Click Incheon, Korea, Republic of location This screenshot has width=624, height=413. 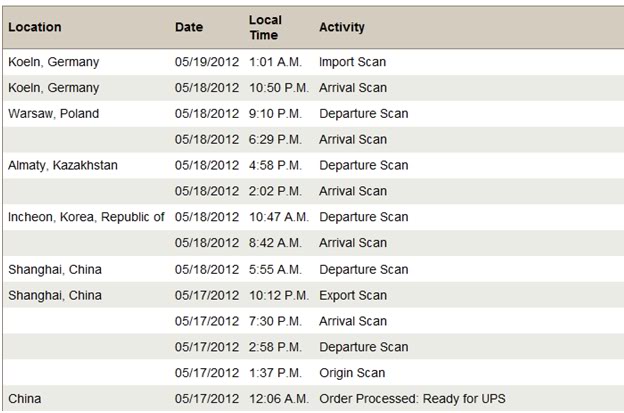click(86, 217)
